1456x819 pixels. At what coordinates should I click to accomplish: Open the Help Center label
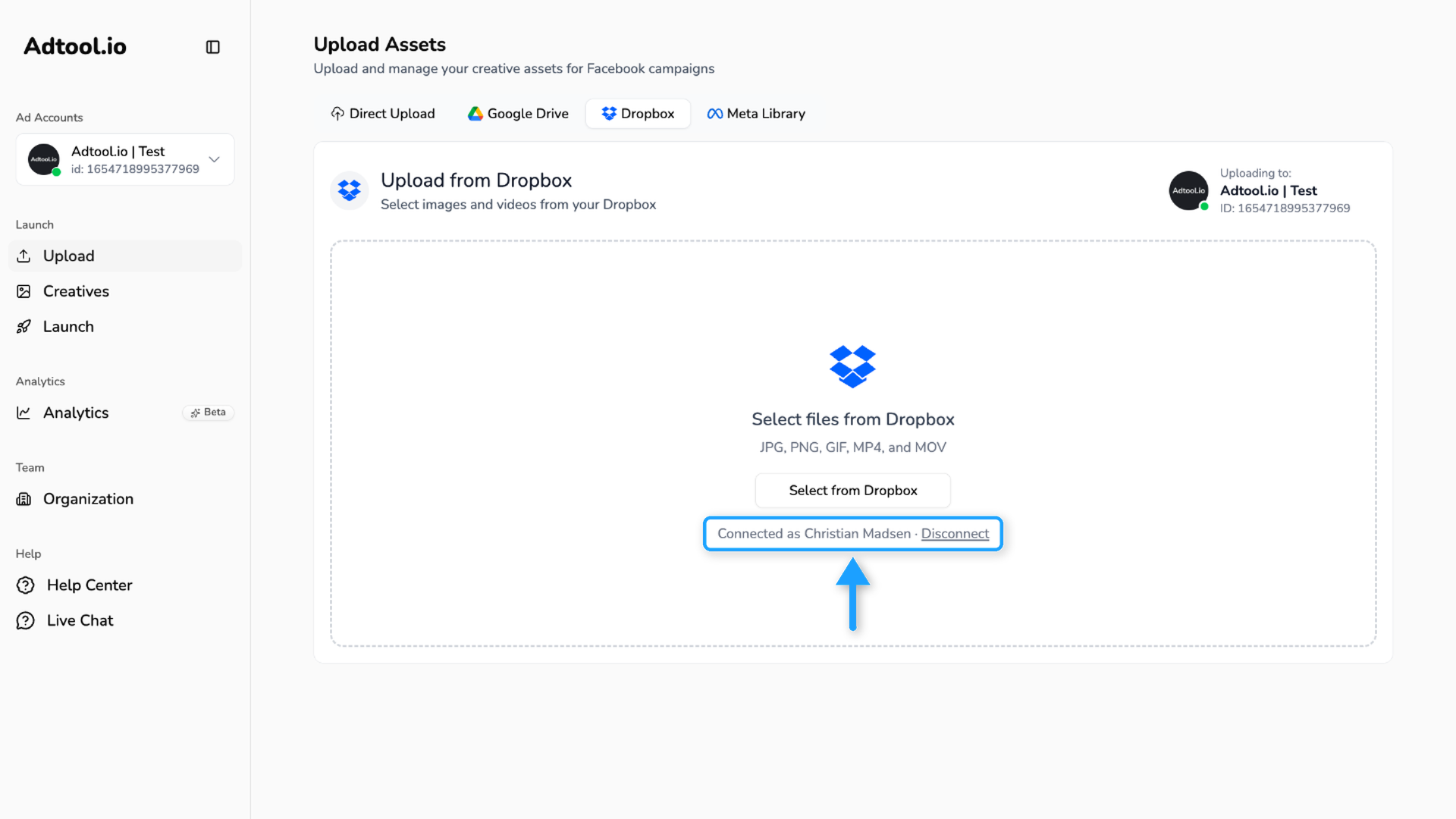click(x=89, y=585)
